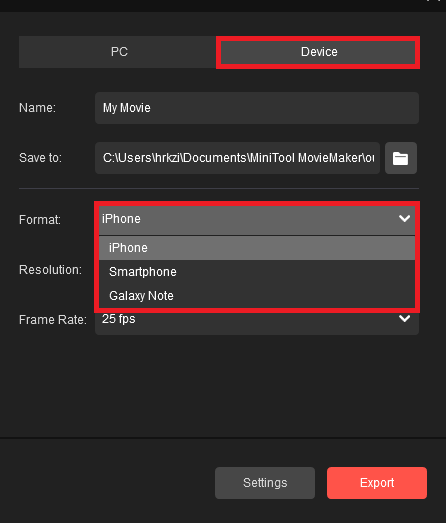This screenshot has height=523, width=446.
Task: Start export with the red Export button
Action: (x=377, y=483)
